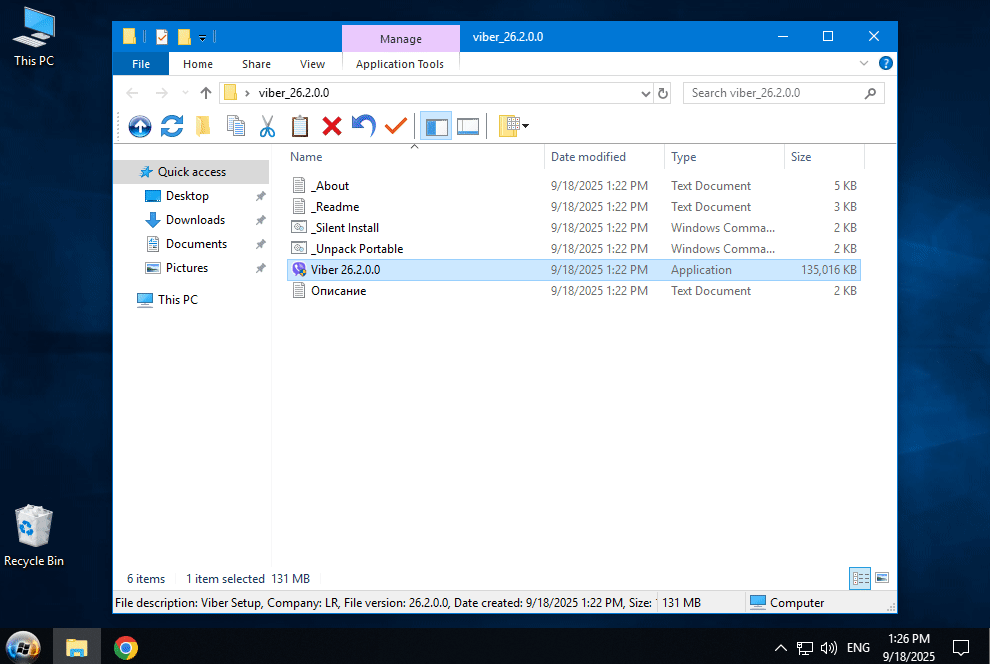Click the Copy documents toolbar icon

236,126
